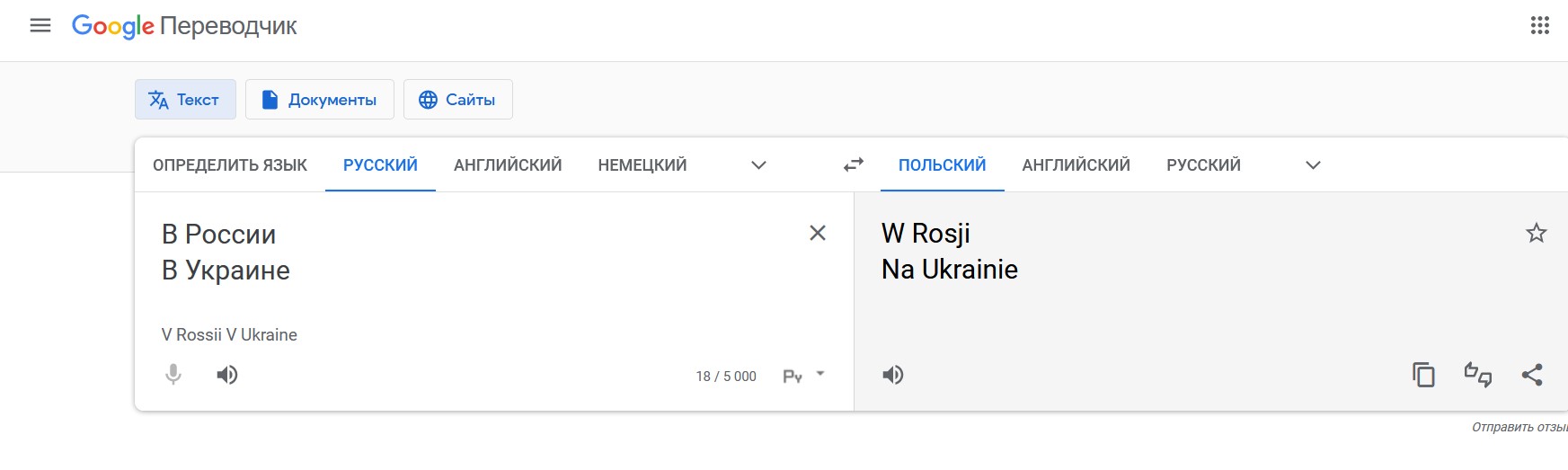Select АНГЛИЙСКИЙ as target language
This screenshot has height=470, width=1568.
tap(1076, 164)
